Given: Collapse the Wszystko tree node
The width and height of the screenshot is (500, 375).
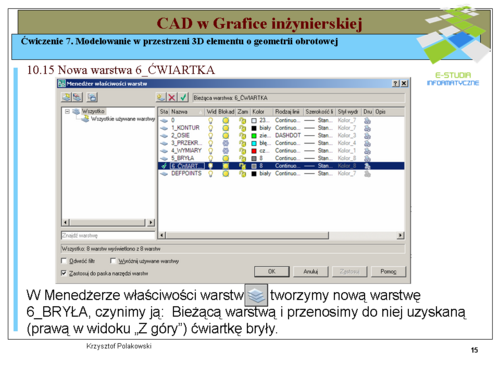Looking at the screenshot, I should pos(67,111).
